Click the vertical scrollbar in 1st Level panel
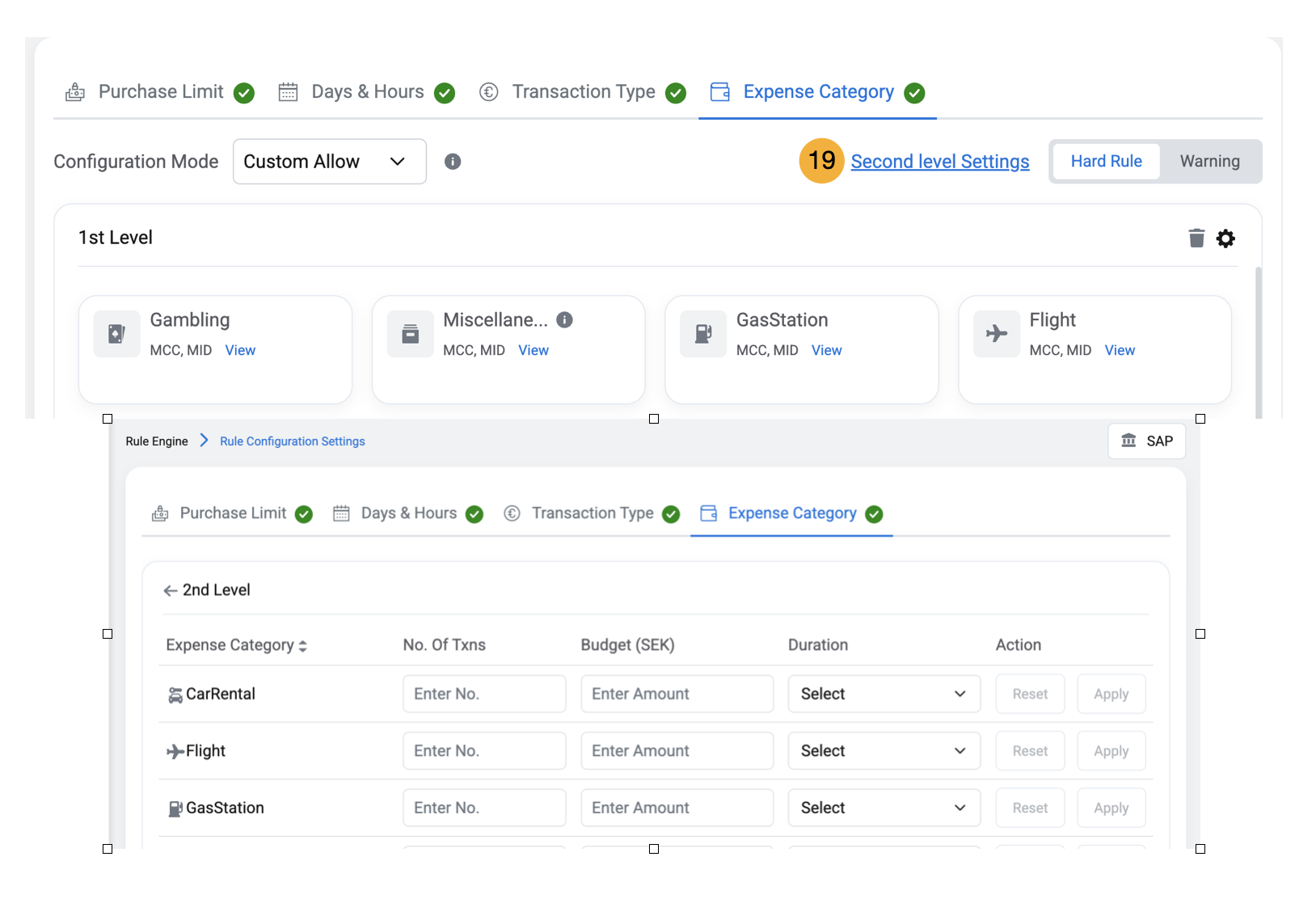 tap(1258, 340)
